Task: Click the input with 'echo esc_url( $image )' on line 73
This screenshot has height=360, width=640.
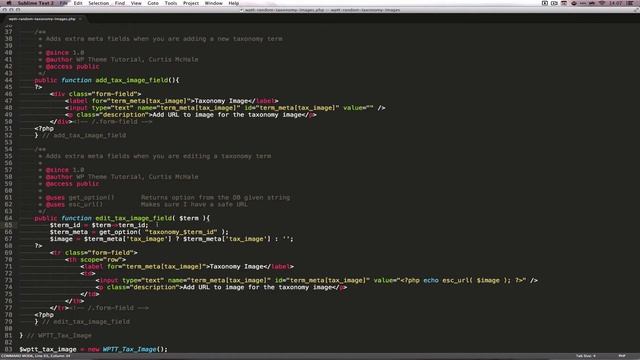Action: point(317,280)
